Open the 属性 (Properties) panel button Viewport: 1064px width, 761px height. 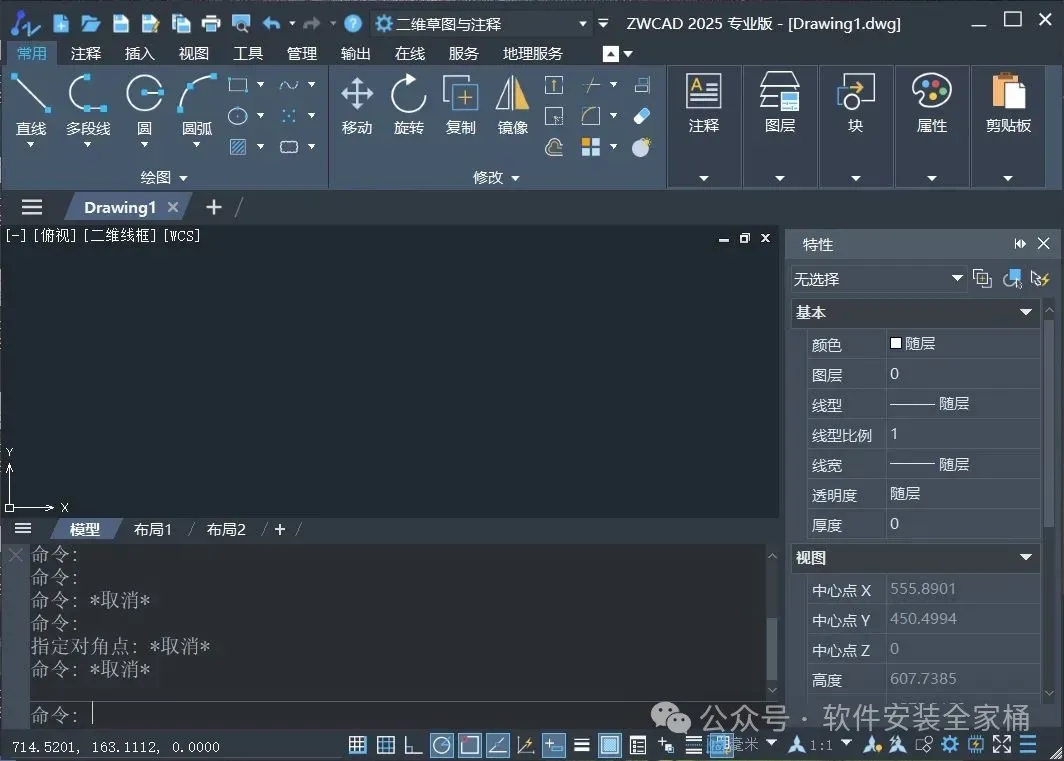932,103
